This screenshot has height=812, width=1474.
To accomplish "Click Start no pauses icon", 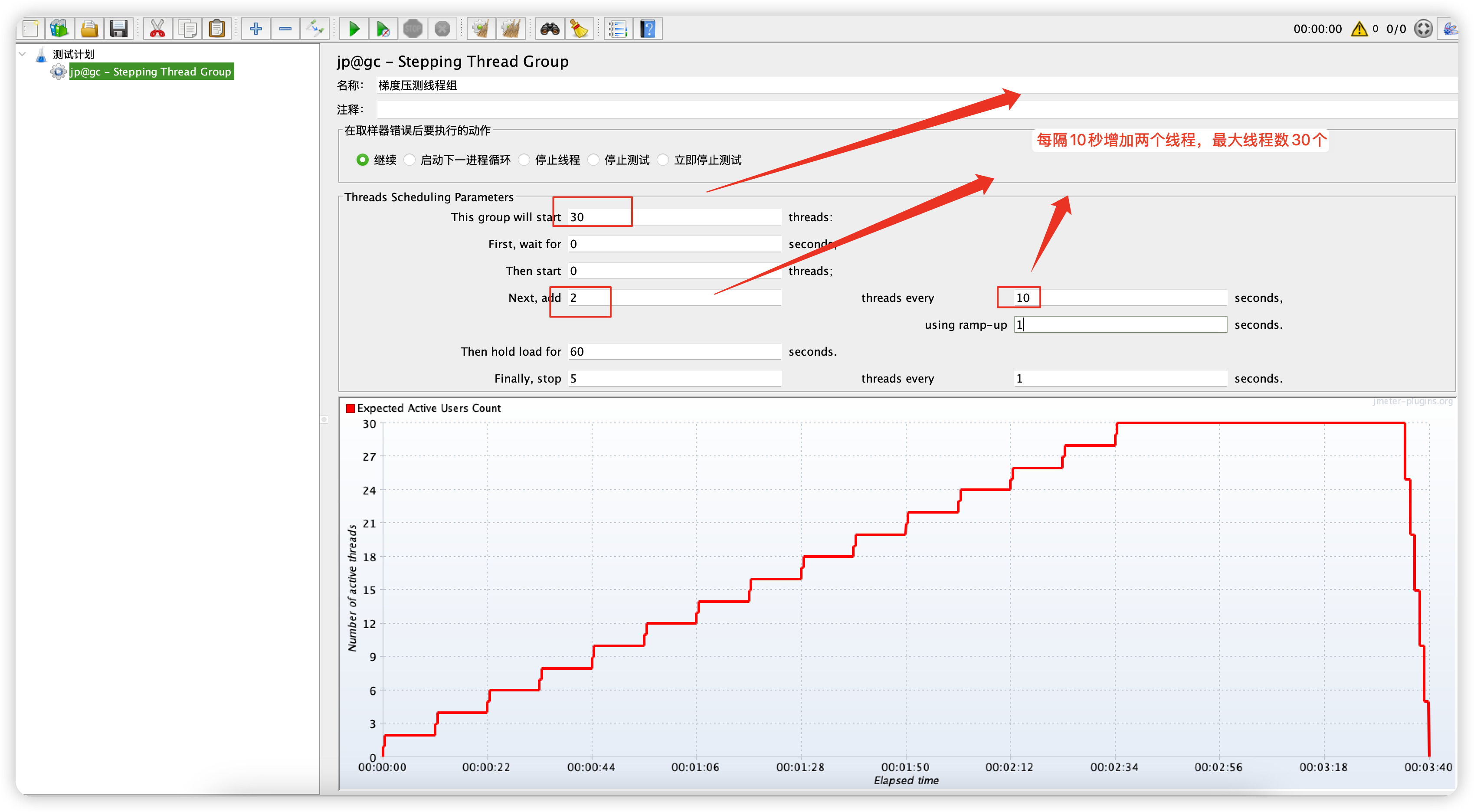I will click(x=383, y=29).
